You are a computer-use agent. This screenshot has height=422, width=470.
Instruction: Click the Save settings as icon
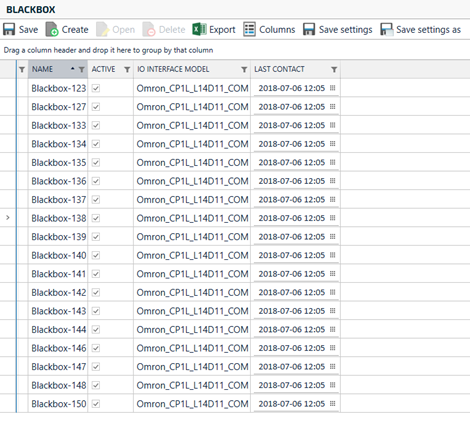click(387, 29)
